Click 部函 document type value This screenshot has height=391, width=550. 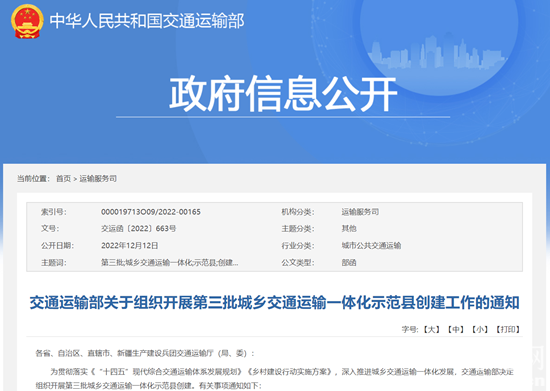(x=349, y=262)
